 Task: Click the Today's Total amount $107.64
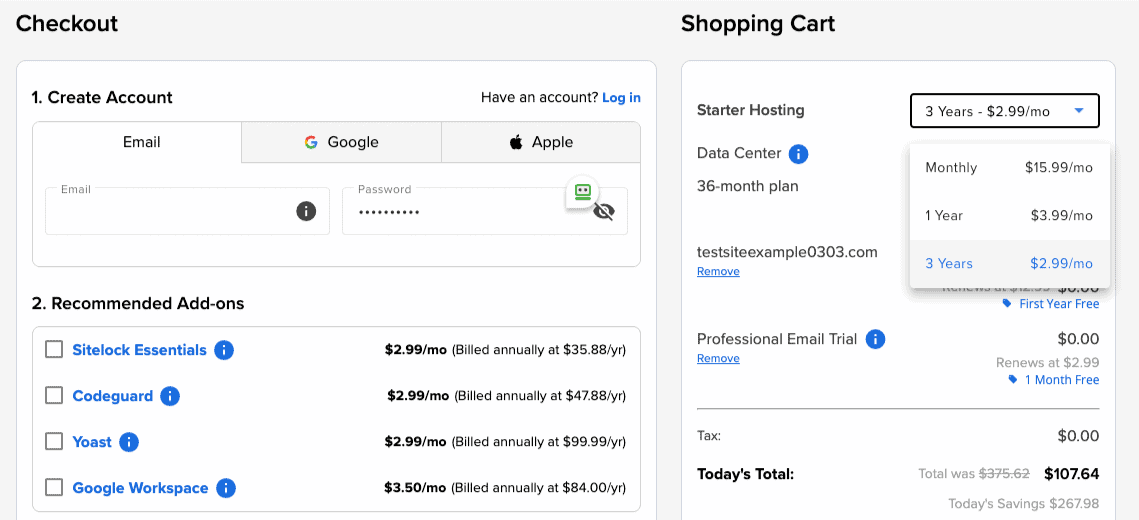1071,474
